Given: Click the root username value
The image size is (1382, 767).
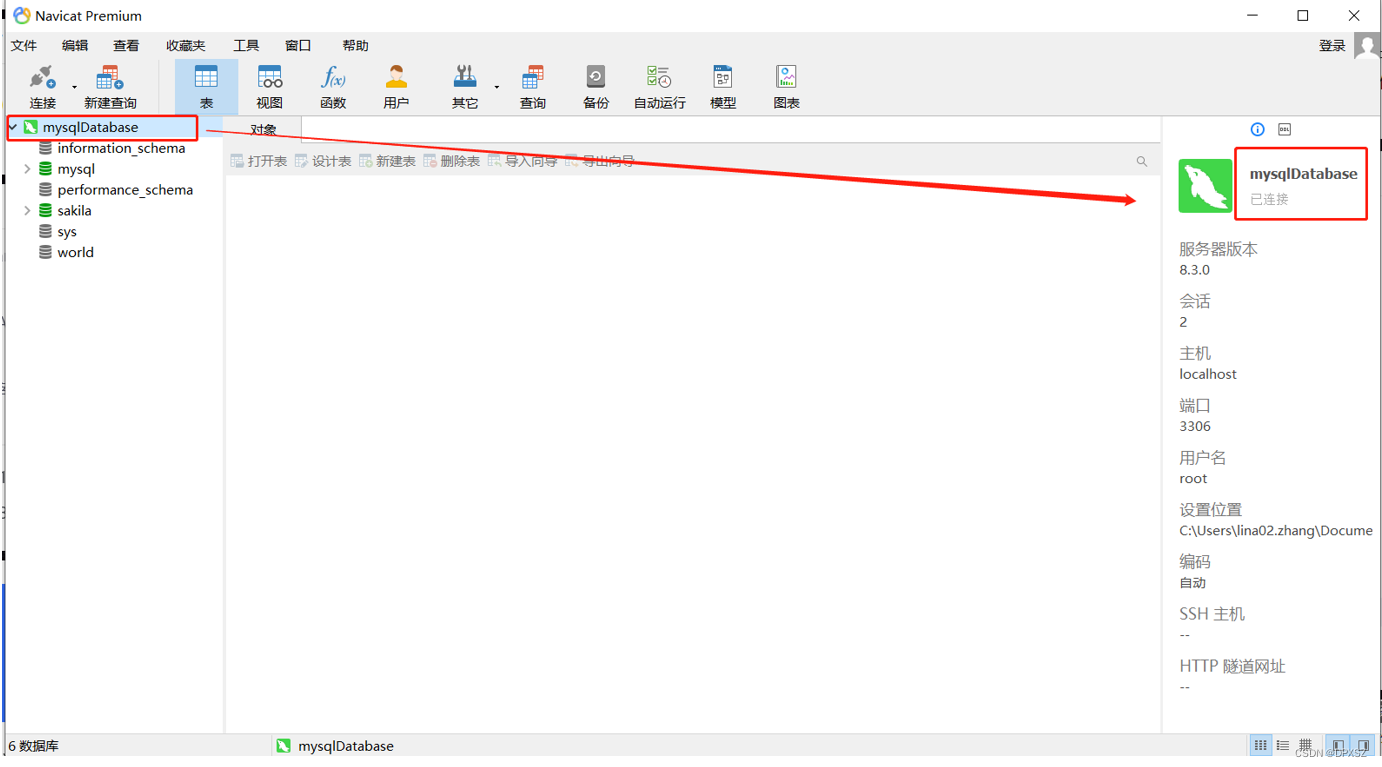Looking at the screenshot, I should click(x=1193, y=478).
